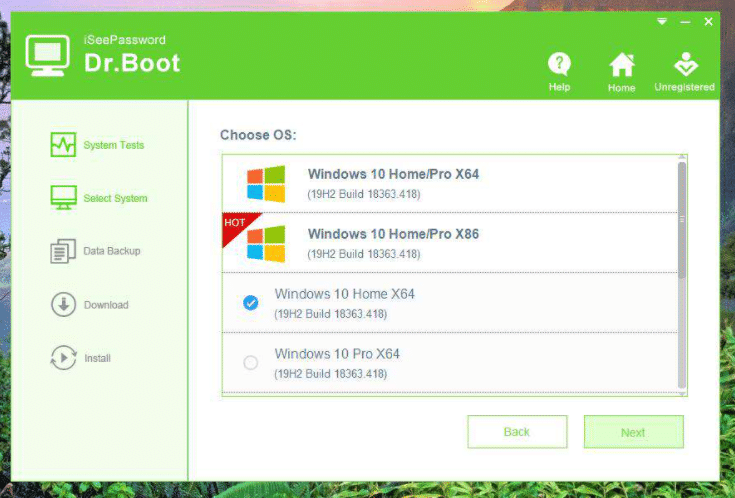Open the title bar dropdown menu arrow
This screenshot has width=735, height=498.
(x=661, y=21)
